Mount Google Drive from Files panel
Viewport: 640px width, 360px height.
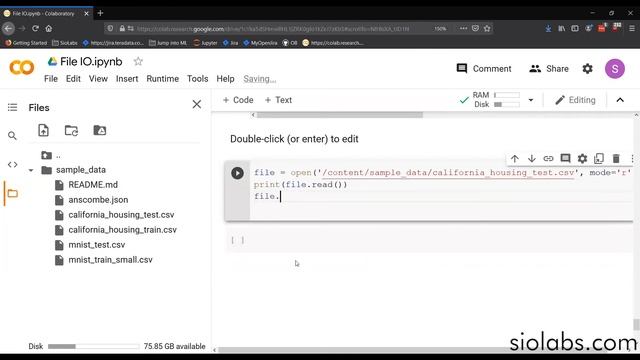point(100,130)
